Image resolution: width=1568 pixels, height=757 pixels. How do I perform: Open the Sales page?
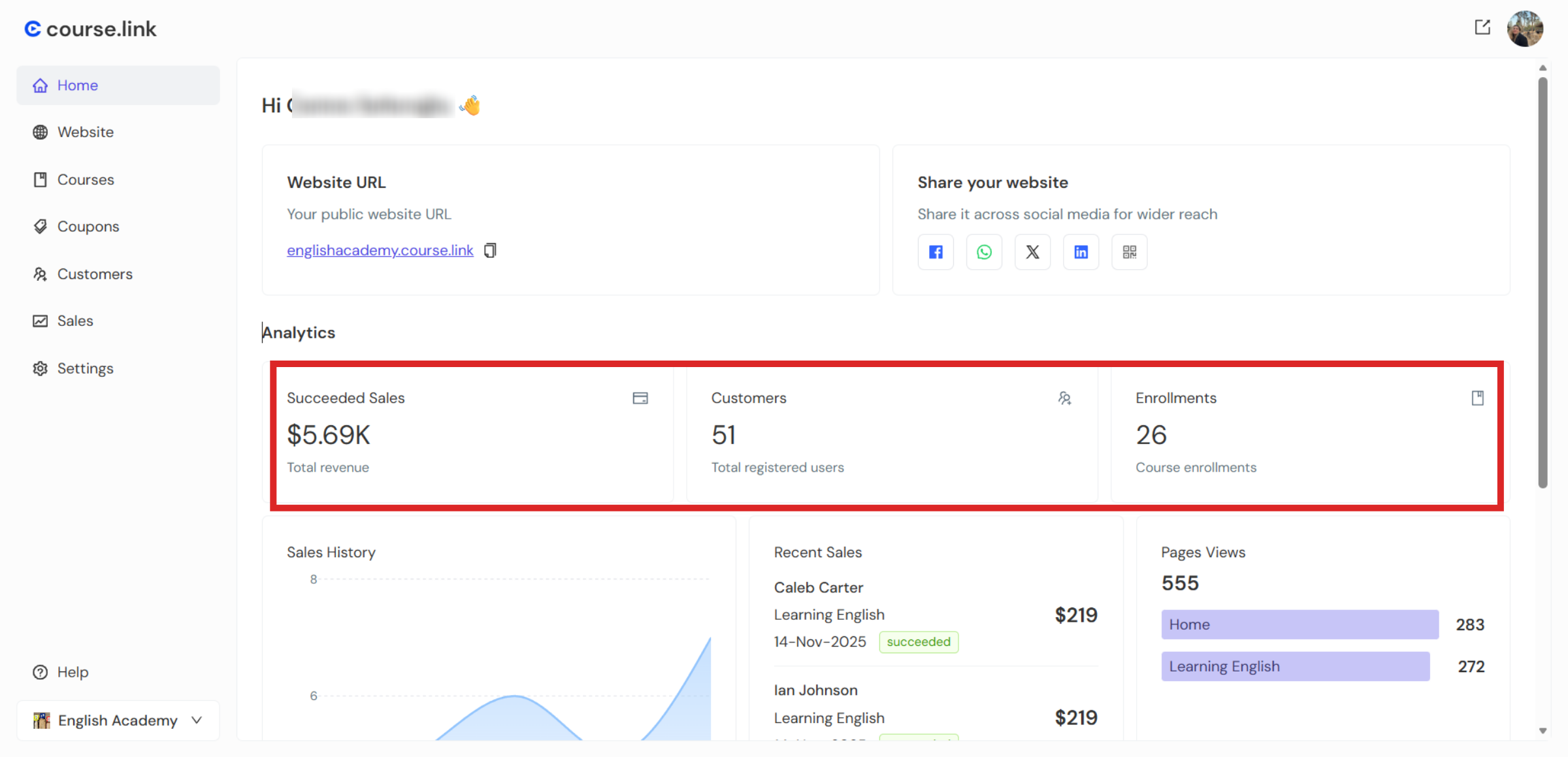(118, 321)
